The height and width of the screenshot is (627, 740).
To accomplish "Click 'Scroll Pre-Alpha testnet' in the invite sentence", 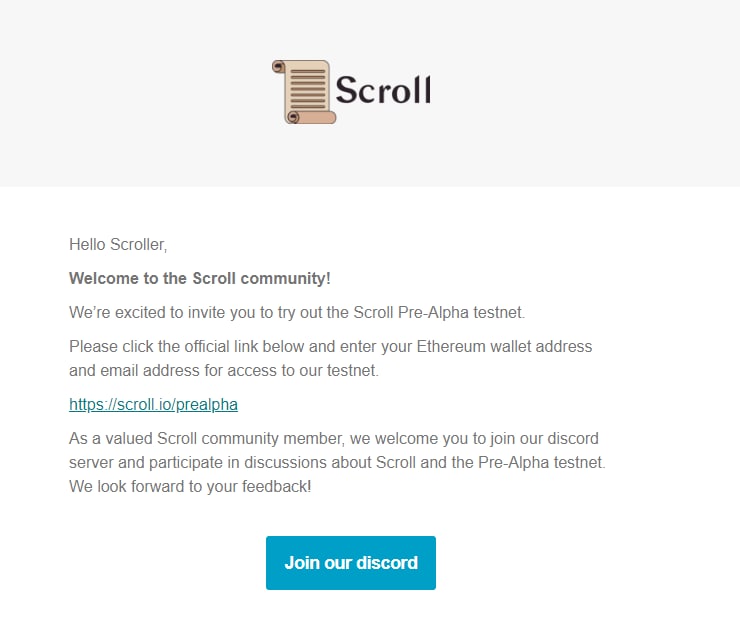I will [x=439, y=312].
